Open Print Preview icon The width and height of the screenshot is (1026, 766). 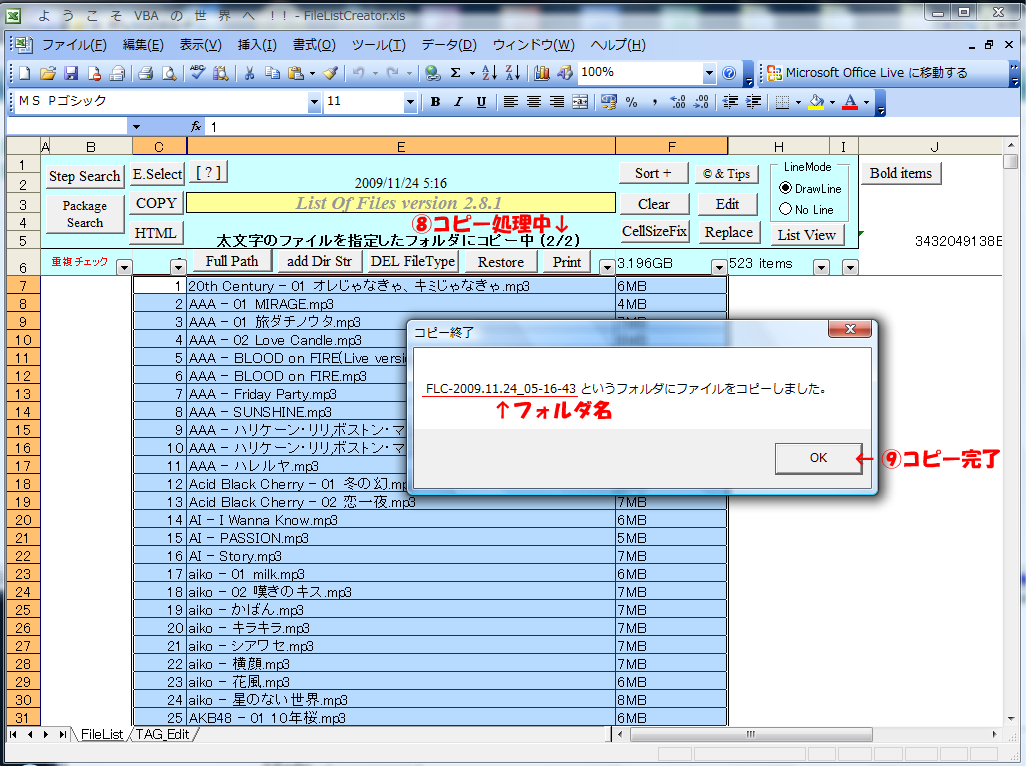pos(169,73)
